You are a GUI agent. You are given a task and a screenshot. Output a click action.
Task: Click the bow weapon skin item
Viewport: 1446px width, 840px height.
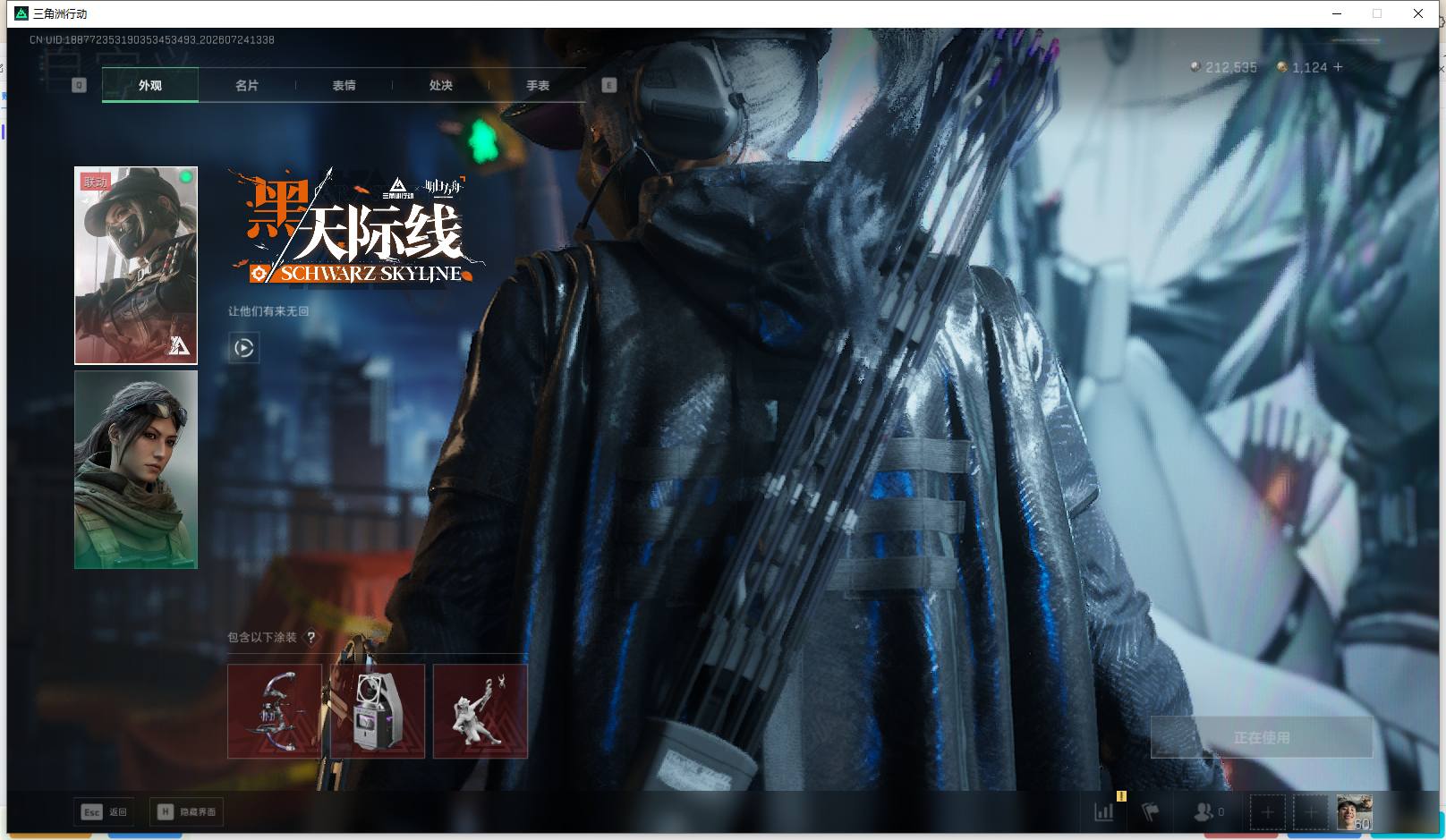tap(275, 711)
